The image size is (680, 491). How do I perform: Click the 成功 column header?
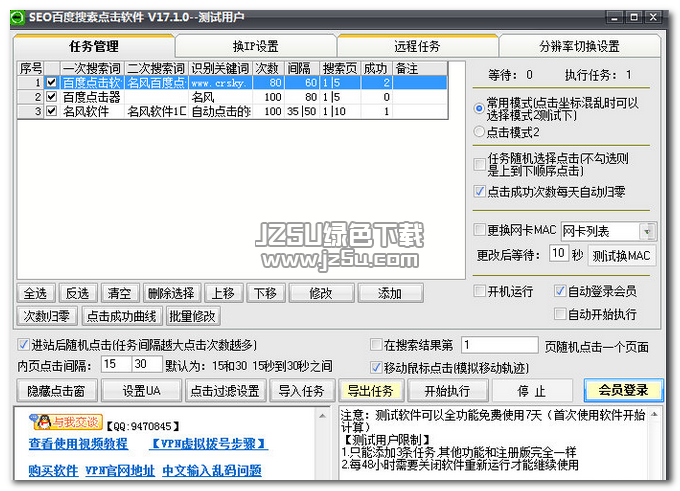coord(376,68)
